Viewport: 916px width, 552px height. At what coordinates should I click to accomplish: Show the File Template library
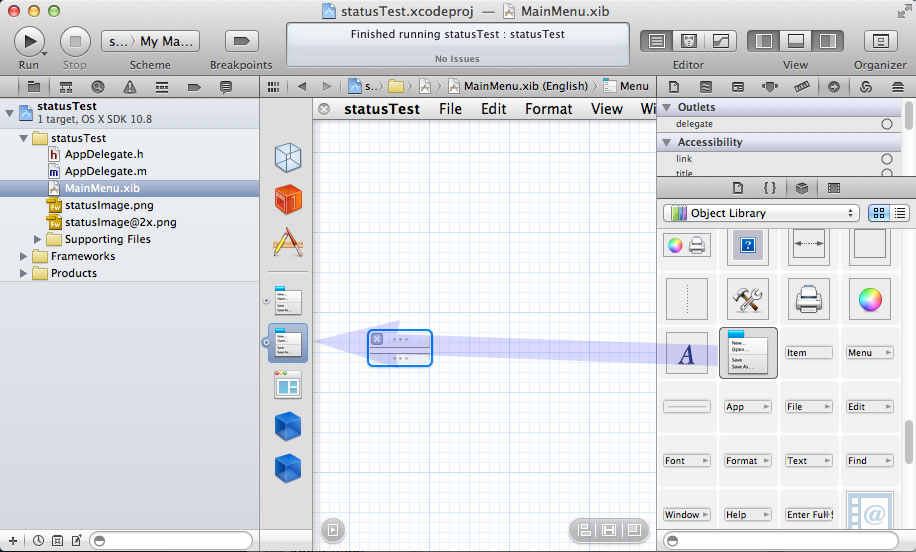tap(738, 188)
